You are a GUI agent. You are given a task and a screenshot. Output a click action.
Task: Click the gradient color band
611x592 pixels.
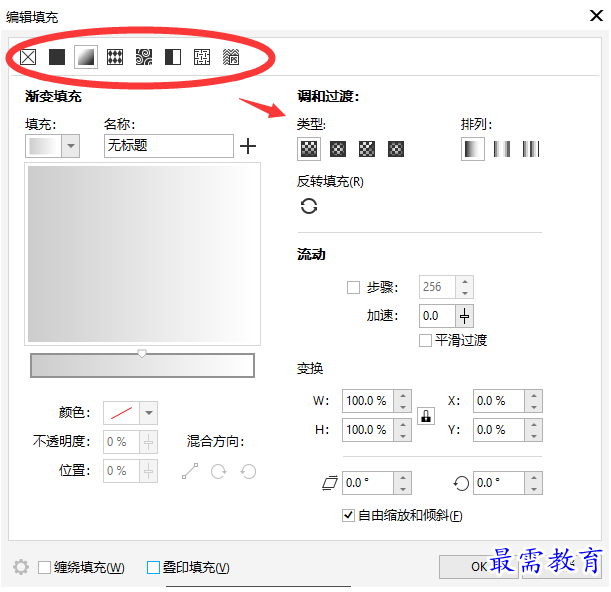pyautogui.click(x=142, y=366)
